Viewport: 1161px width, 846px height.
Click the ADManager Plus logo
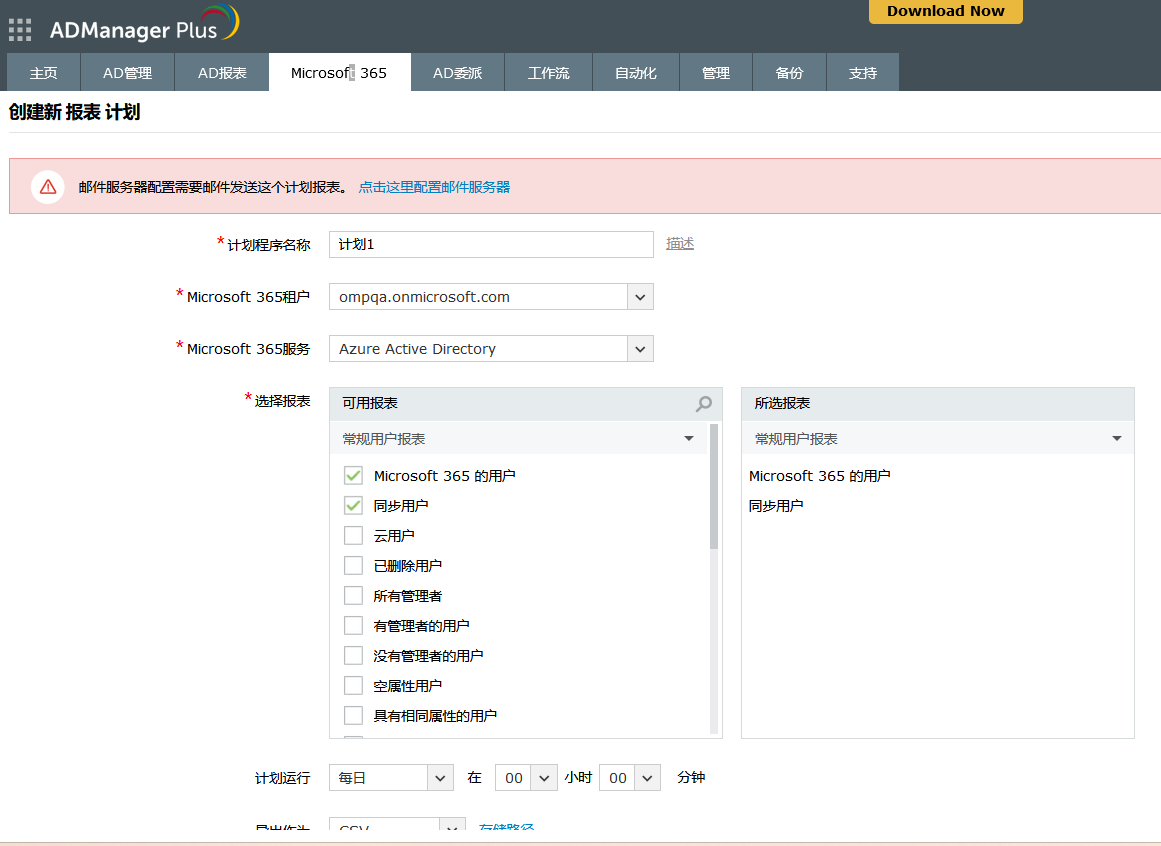pos(144,24)
